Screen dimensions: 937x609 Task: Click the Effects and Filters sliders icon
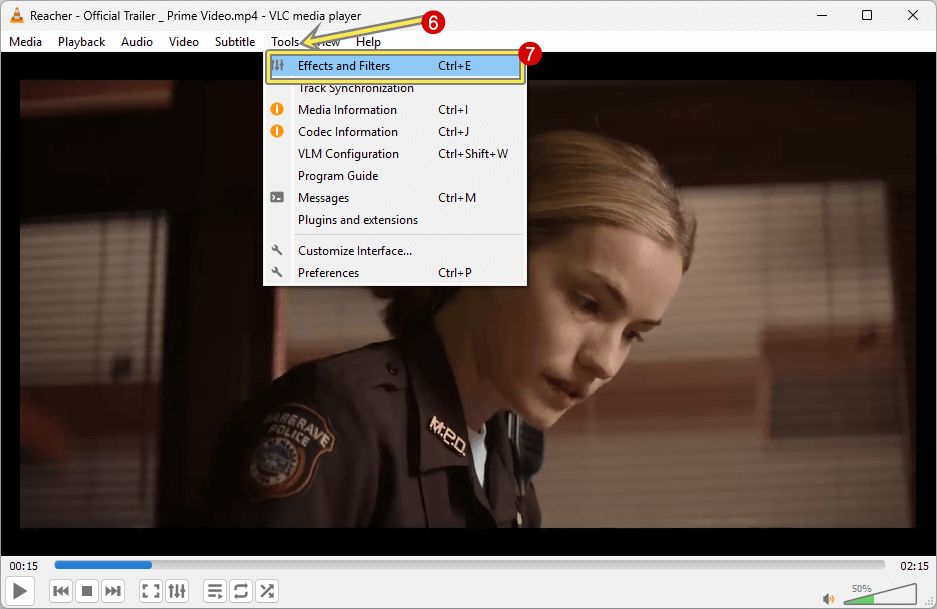coord(278,66)
